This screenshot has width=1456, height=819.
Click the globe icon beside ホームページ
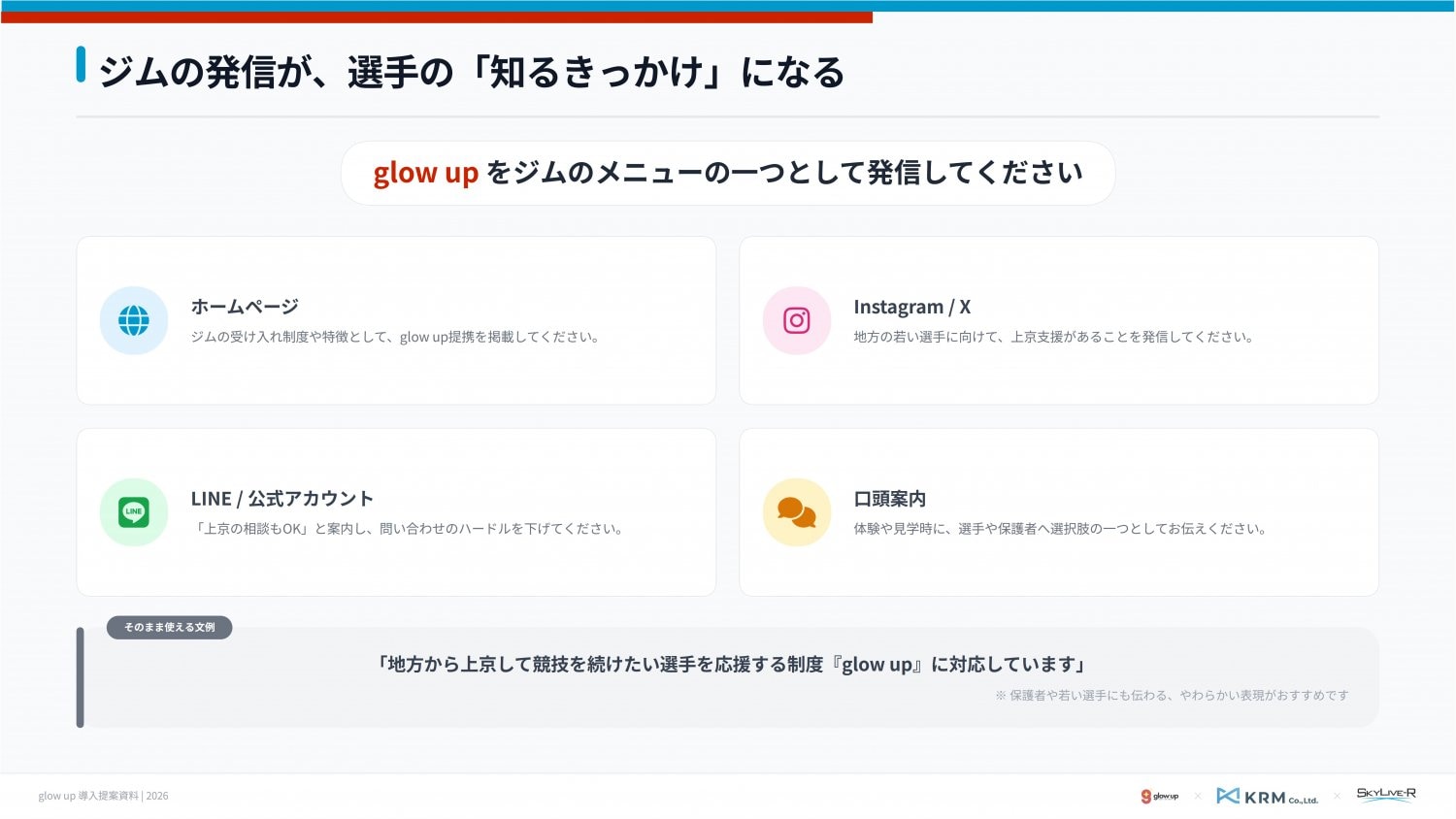pos(134,320)
